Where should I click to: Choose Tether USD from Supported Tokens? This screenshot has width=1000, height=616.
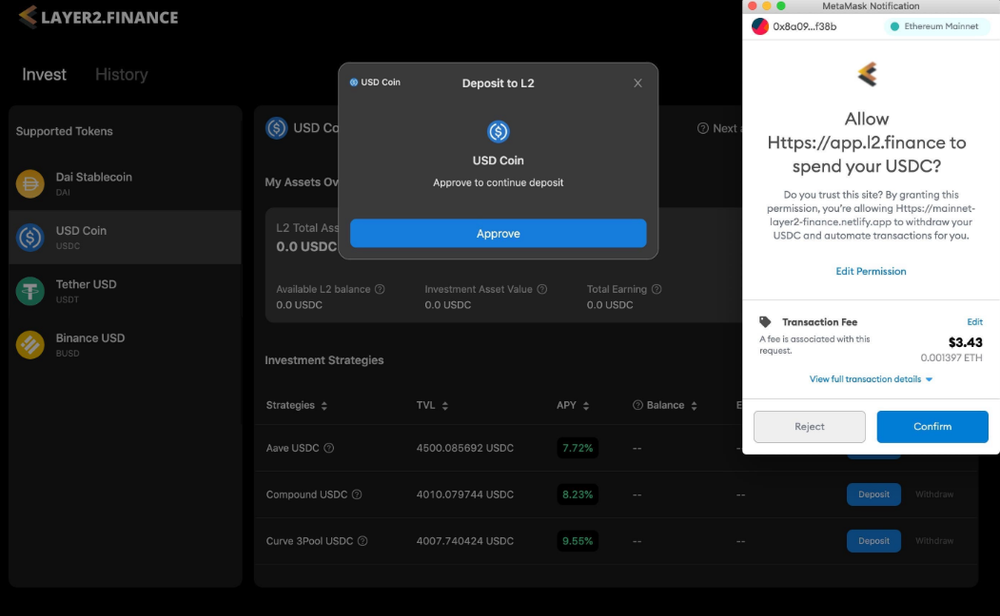pyautogui.click(x=125, y=291)
